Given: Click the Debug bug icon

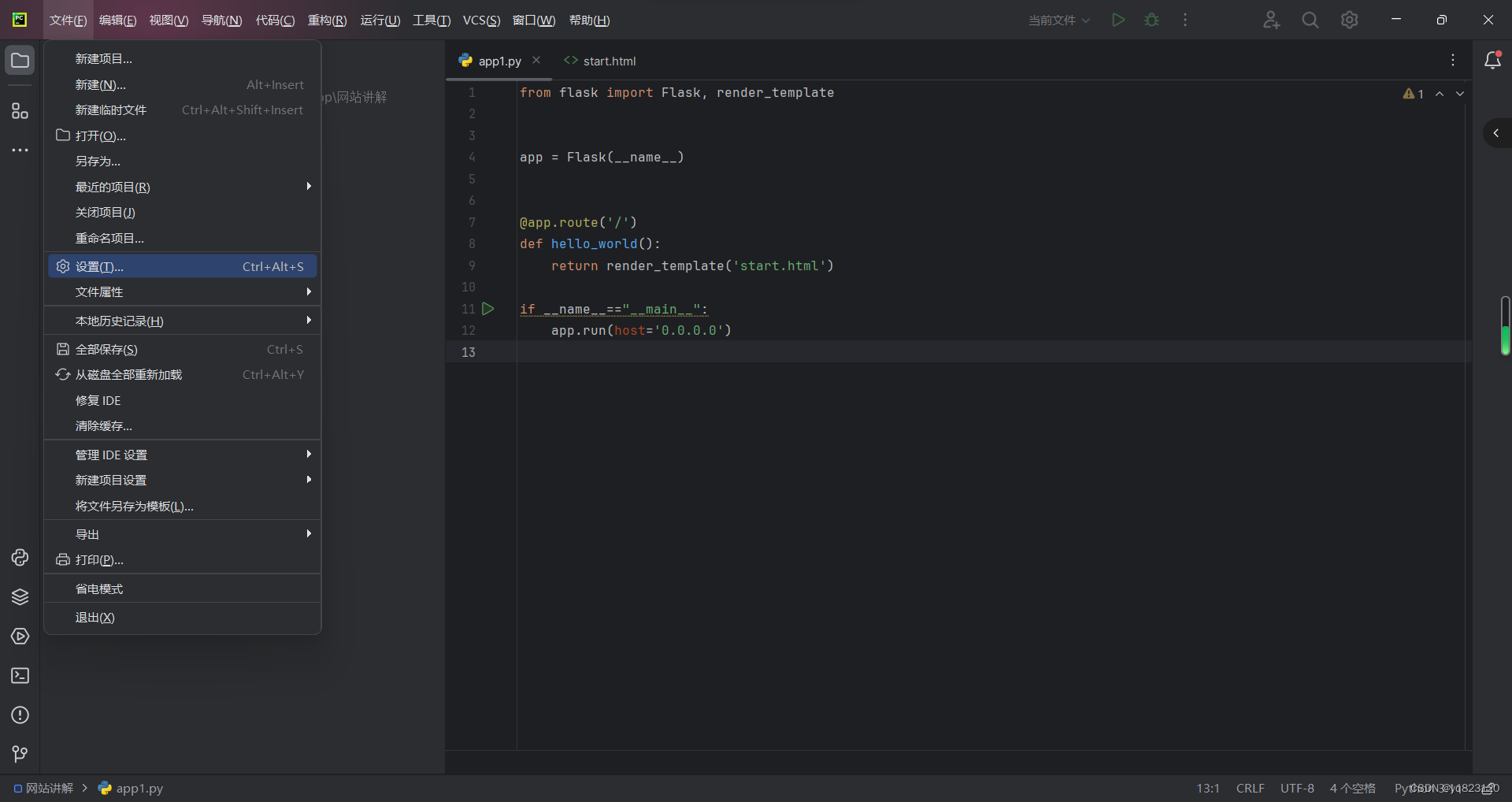Looking at the screenshot, I should 1151,20.
